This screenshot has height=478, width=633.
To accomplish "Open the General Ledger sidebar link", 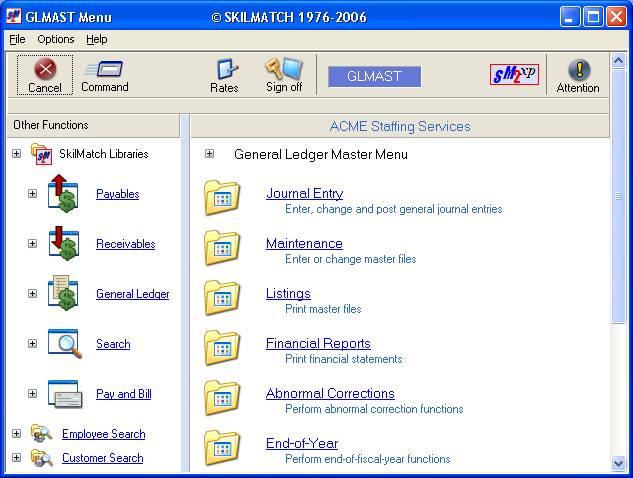I will coord(132,294).
